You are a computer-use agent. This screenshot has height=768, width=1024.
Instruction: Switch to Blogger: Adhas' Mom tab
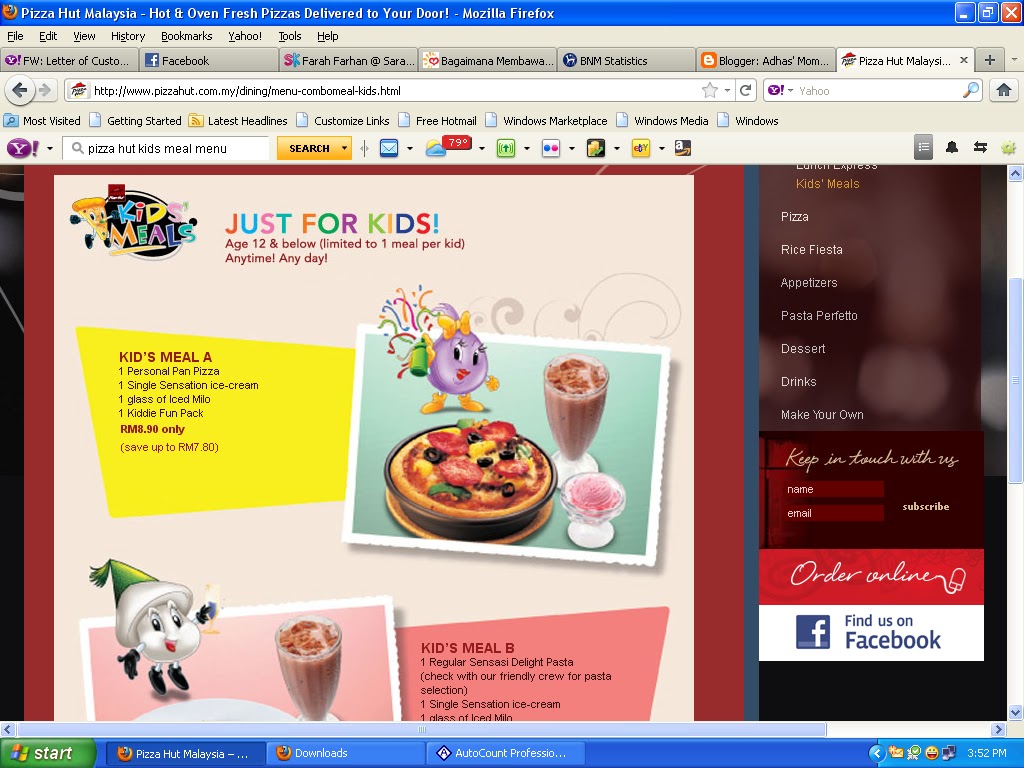[765, 60]
